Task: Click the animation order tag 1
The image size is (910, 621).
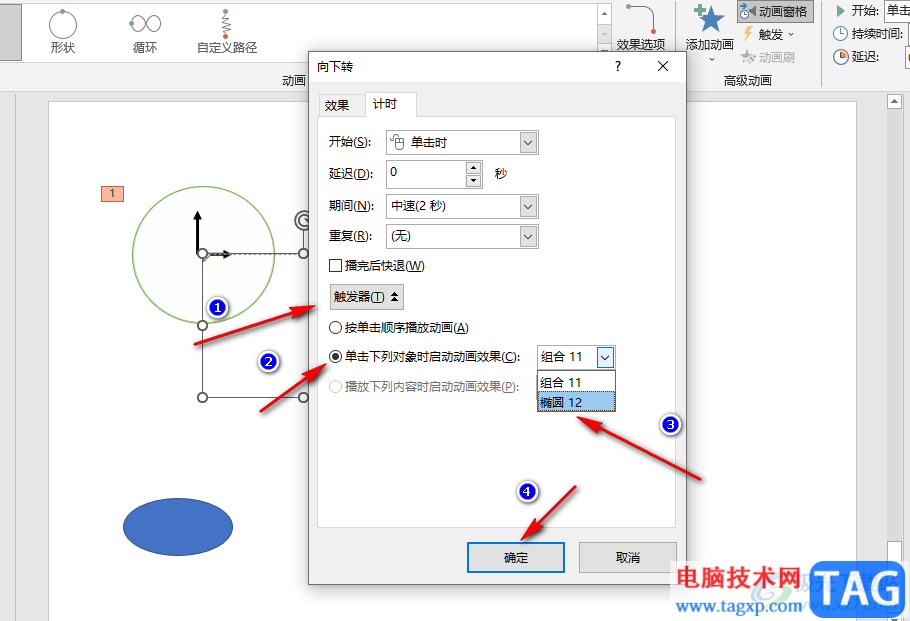Action: (x=112, y=193)
